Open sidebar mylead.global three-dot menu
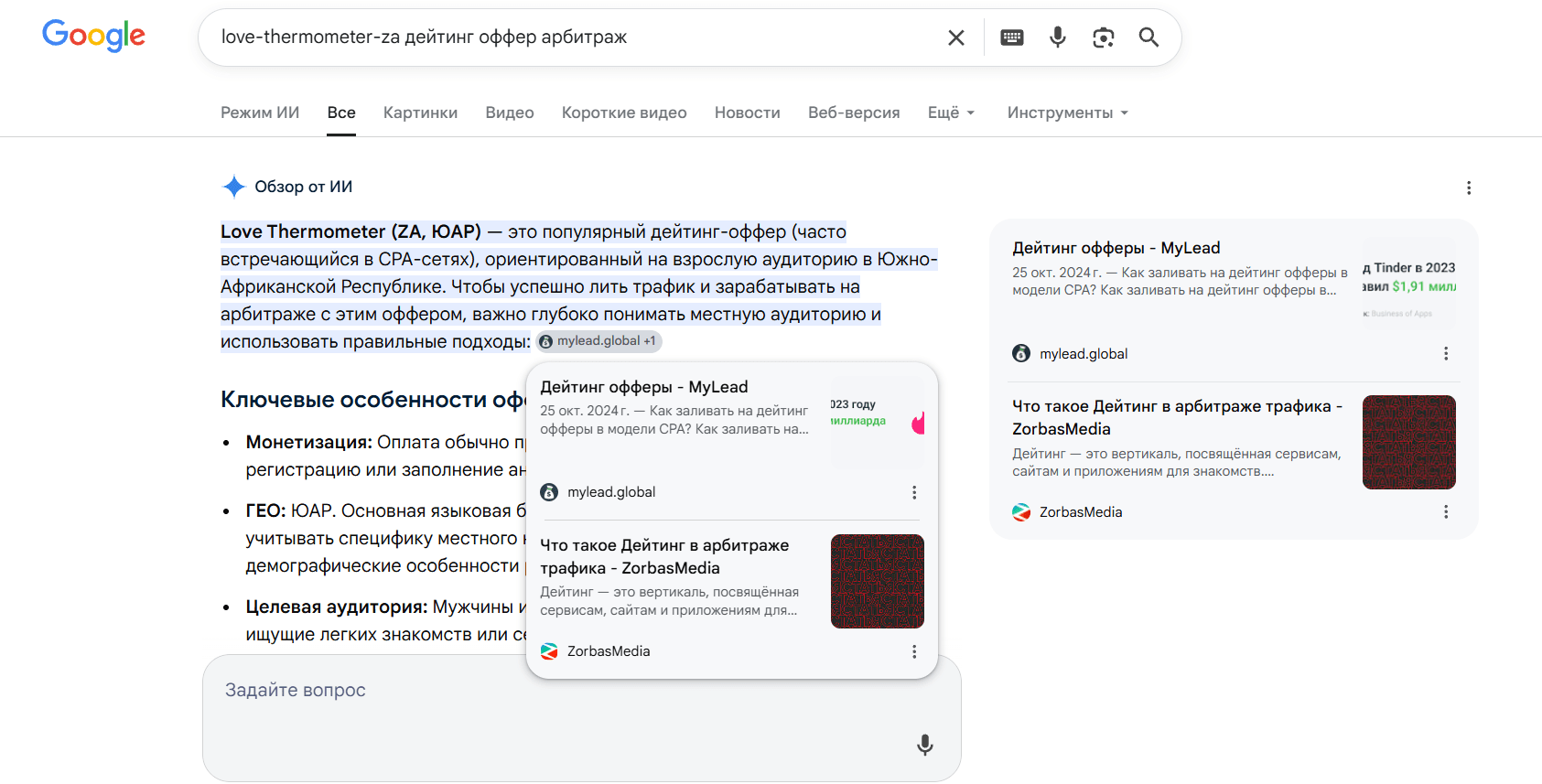This screenshot has height=784, width=1542. click(x=1446, y=353)
